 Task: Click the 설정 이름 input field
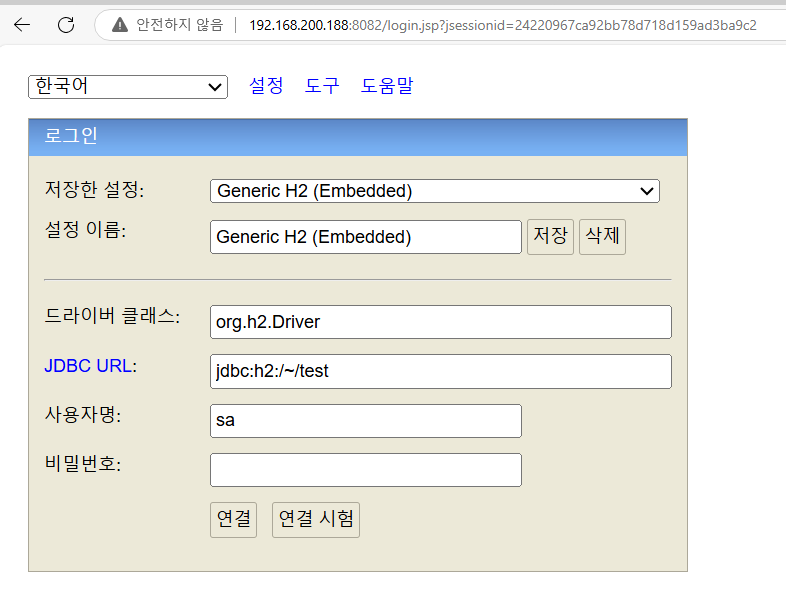(366, 237)
